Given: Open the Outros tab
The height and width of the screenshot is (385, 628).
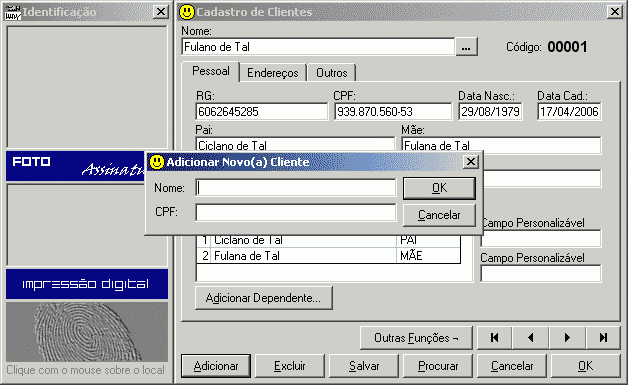Looking at the screenshot, I should point(332,73).
